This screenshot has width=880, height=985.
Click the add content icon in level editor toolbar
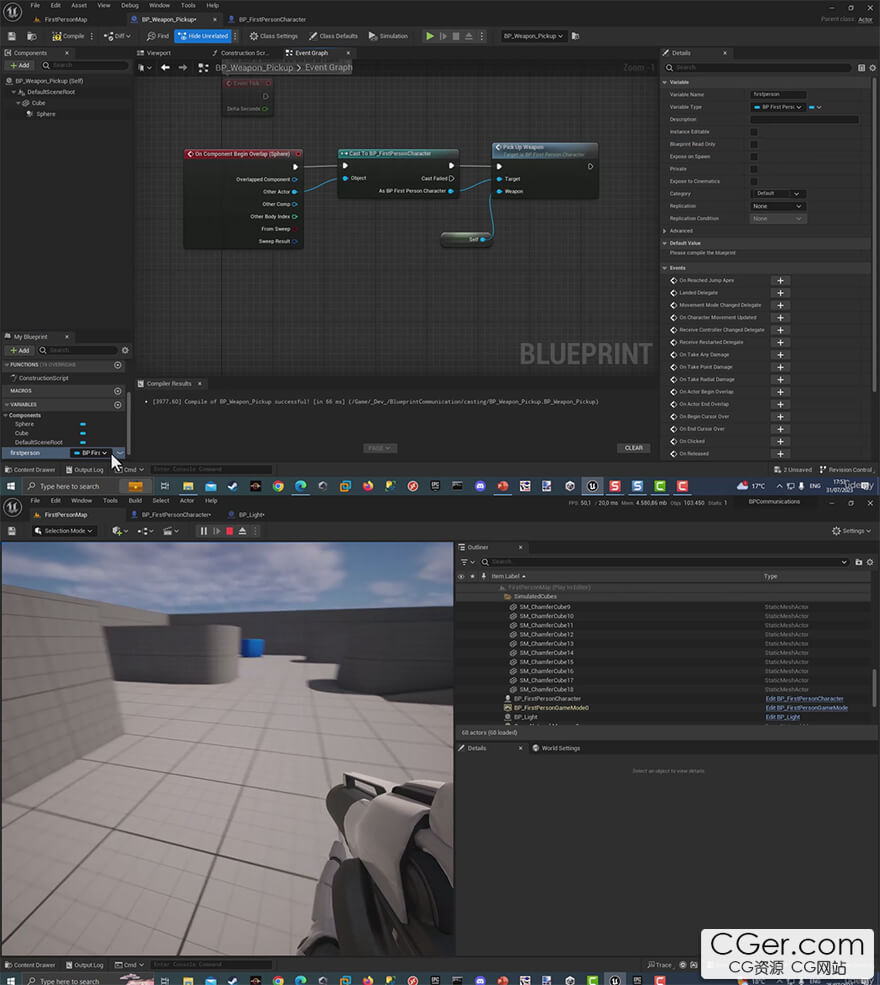[119, 531]
